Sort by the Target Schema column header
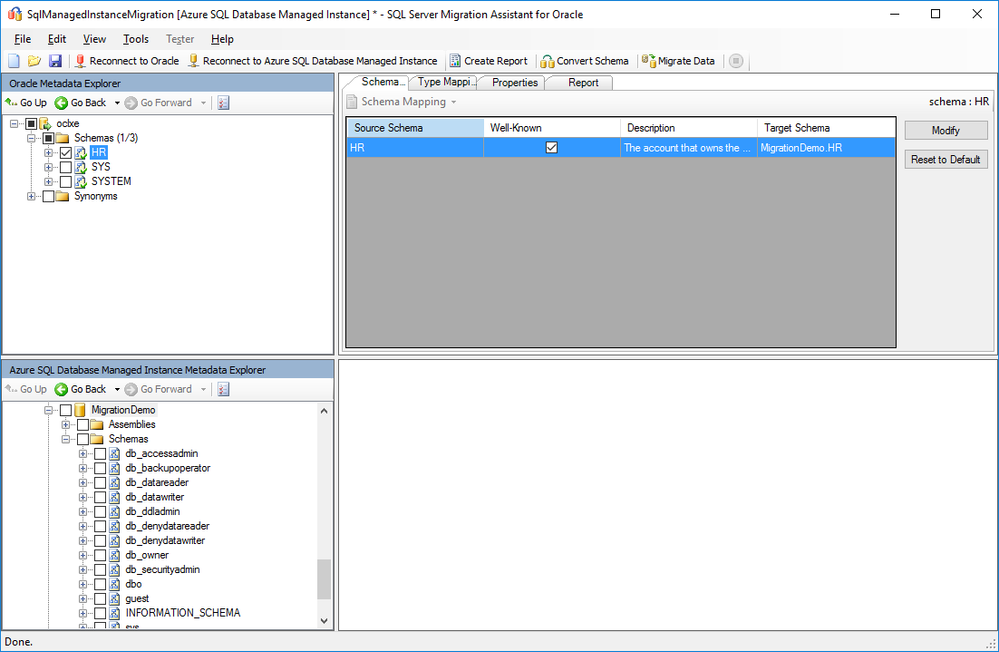Viewport: 999px width, 652px height. (x=826, y=127)
